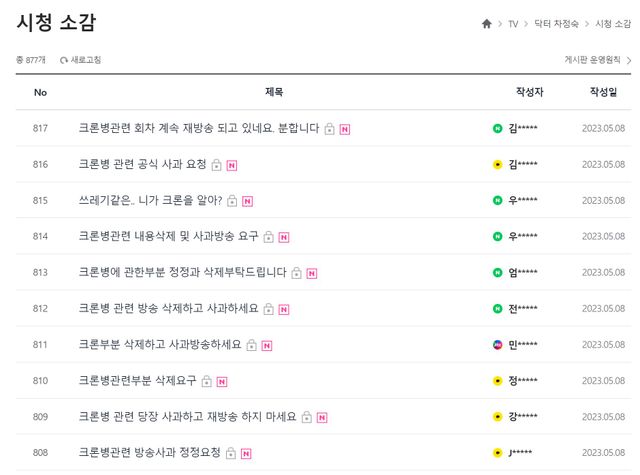Screen dimensions: 640x475
Task: Click lock icon on post 817
Action: (329, 129)
